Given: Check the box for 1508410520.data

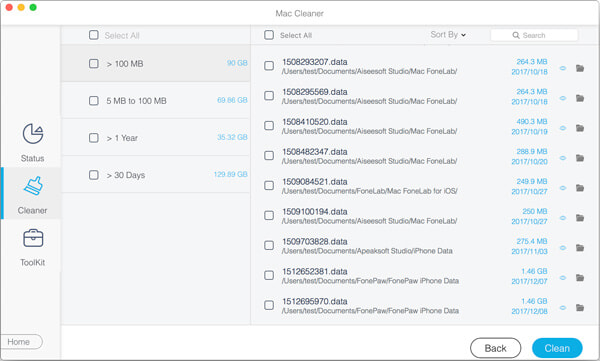Looking at the screenshot, I should point(269,126).
